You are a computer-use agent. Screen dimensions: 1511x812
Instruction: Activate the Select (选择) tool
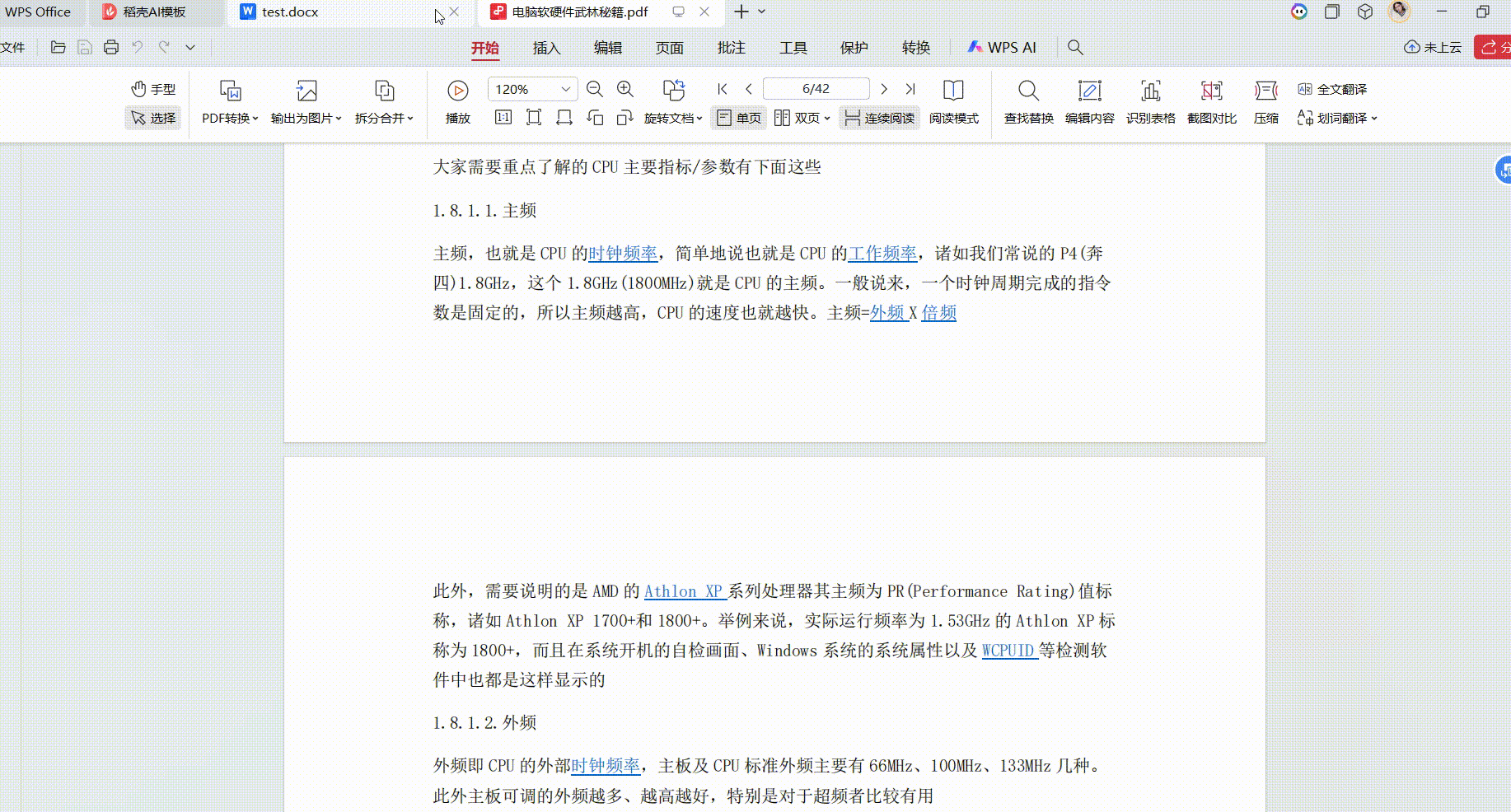[153, 118]
